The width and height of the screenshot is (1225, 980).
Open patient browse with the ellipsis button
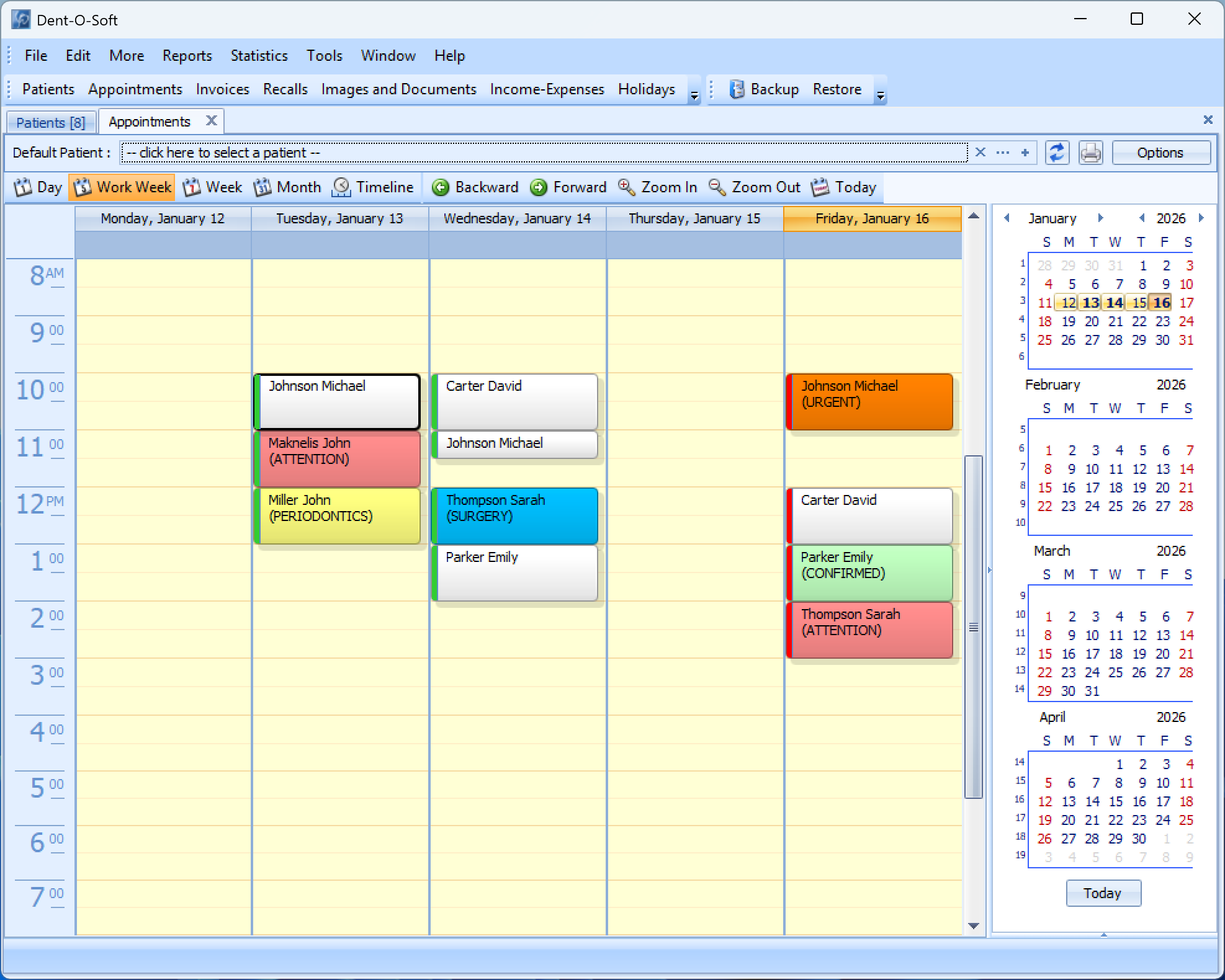pyautogui.click(x=1002, y=153)
